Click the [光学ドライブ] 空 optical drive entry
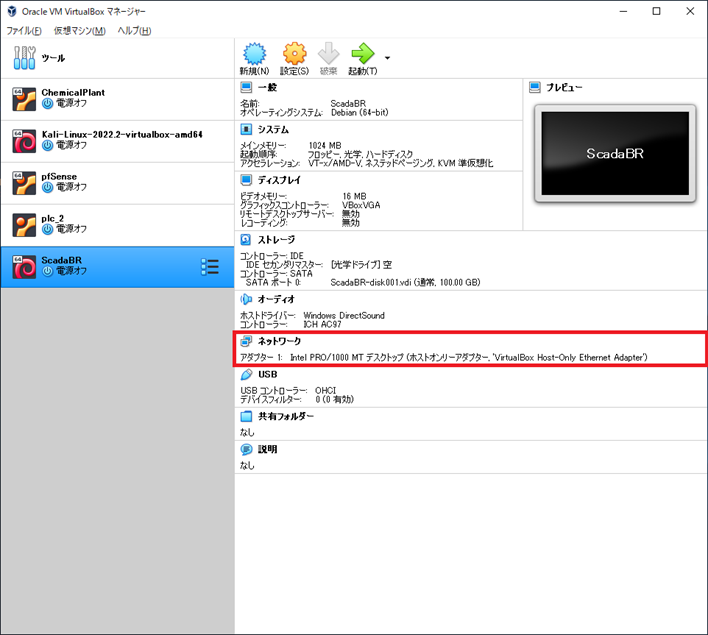708x635 pixels. [361, 265]
